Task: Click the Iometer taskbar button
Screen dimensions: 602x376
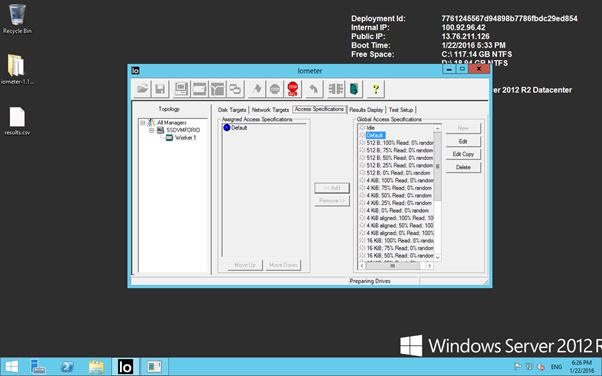Action: tap(126, 367)
